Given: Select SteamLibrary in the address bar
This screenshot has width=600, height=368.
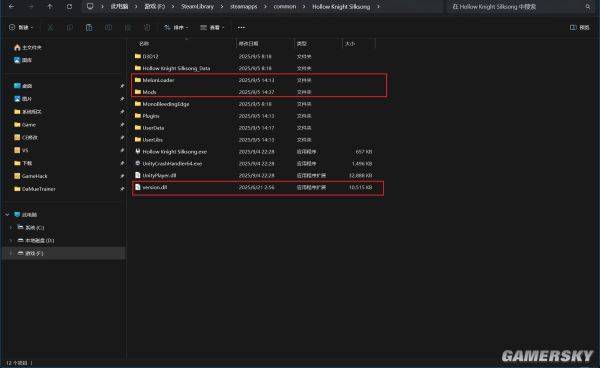Looking at the screenshot, I should tap(197, 7).
